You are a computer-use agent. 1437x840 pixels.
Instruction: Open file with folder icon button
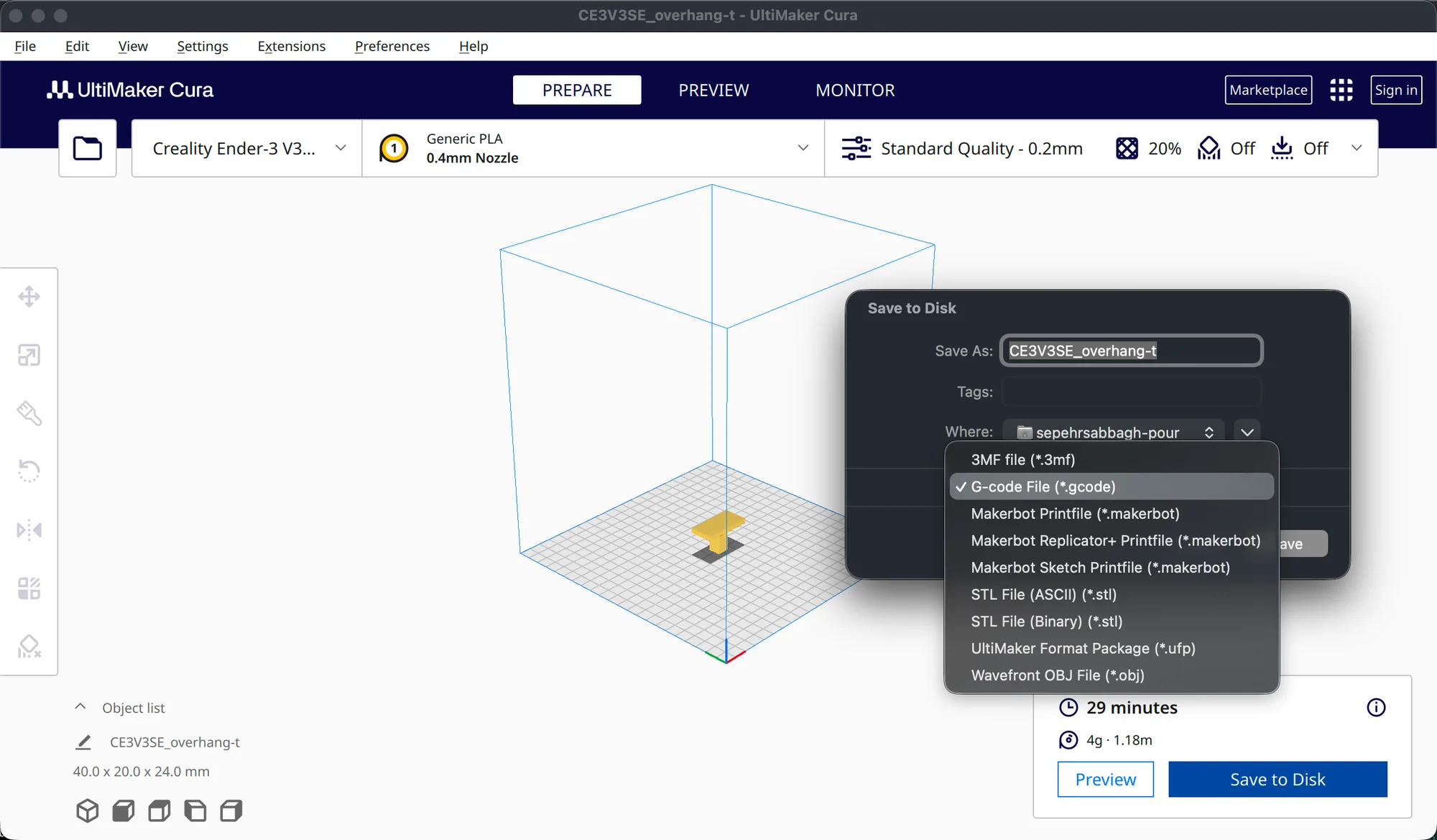point(88,148)
